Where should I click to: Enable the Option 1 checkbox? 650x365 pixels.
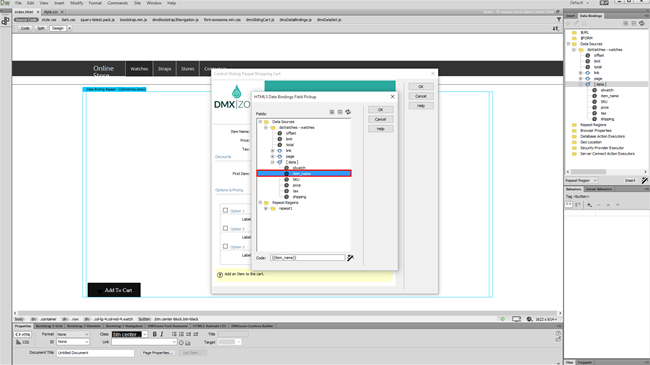click(x=226, y=210)
